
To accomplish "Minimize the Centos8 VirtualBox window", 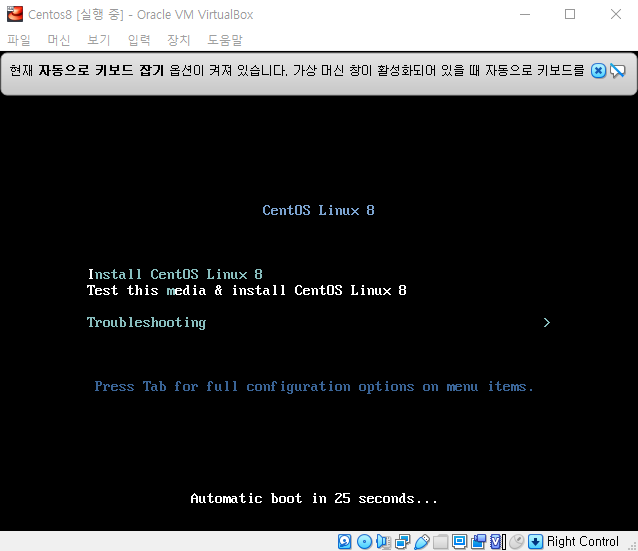I will point(525,14).
